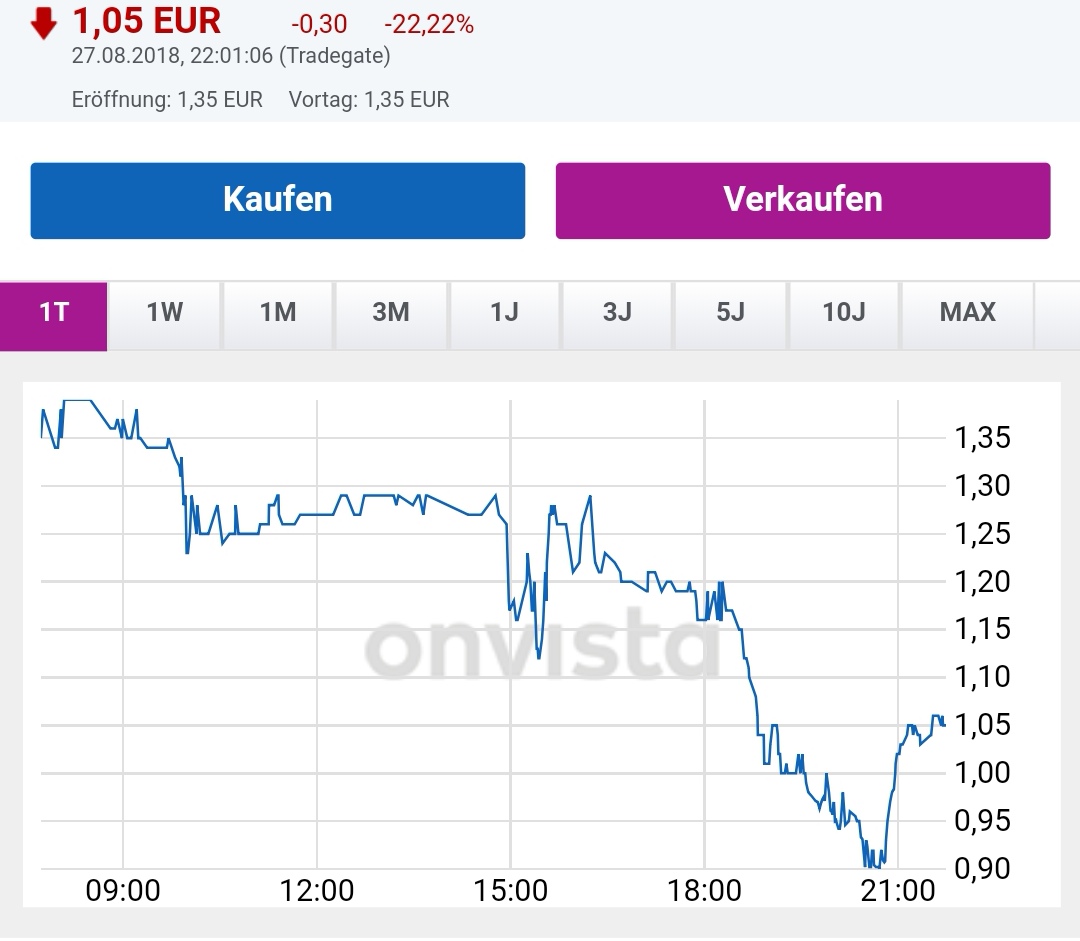1080x941 pixels.
Task: Click the Verkaufen button
Action: 803,199
